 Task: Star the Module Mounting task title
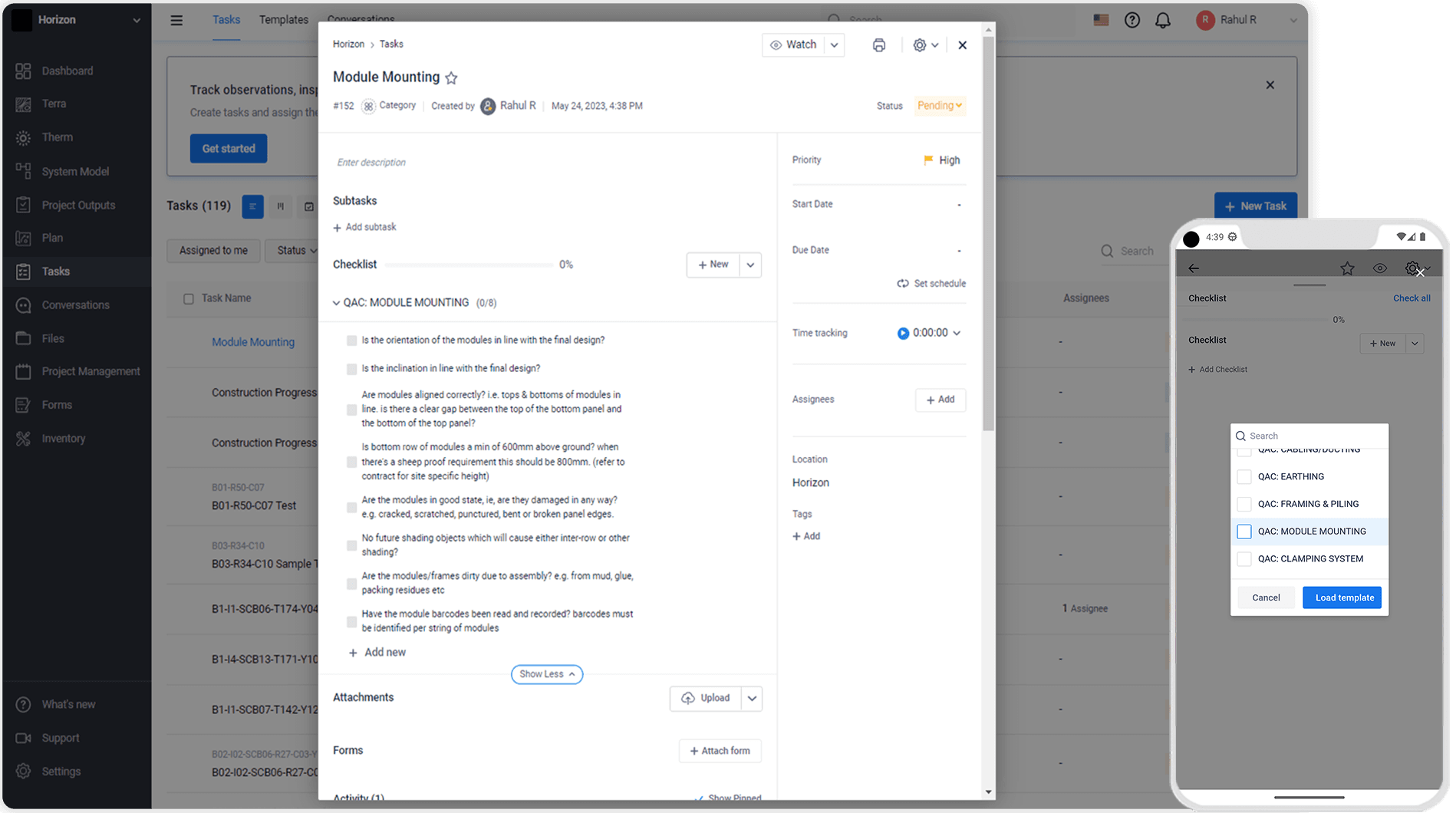click(x=451, y=77)
